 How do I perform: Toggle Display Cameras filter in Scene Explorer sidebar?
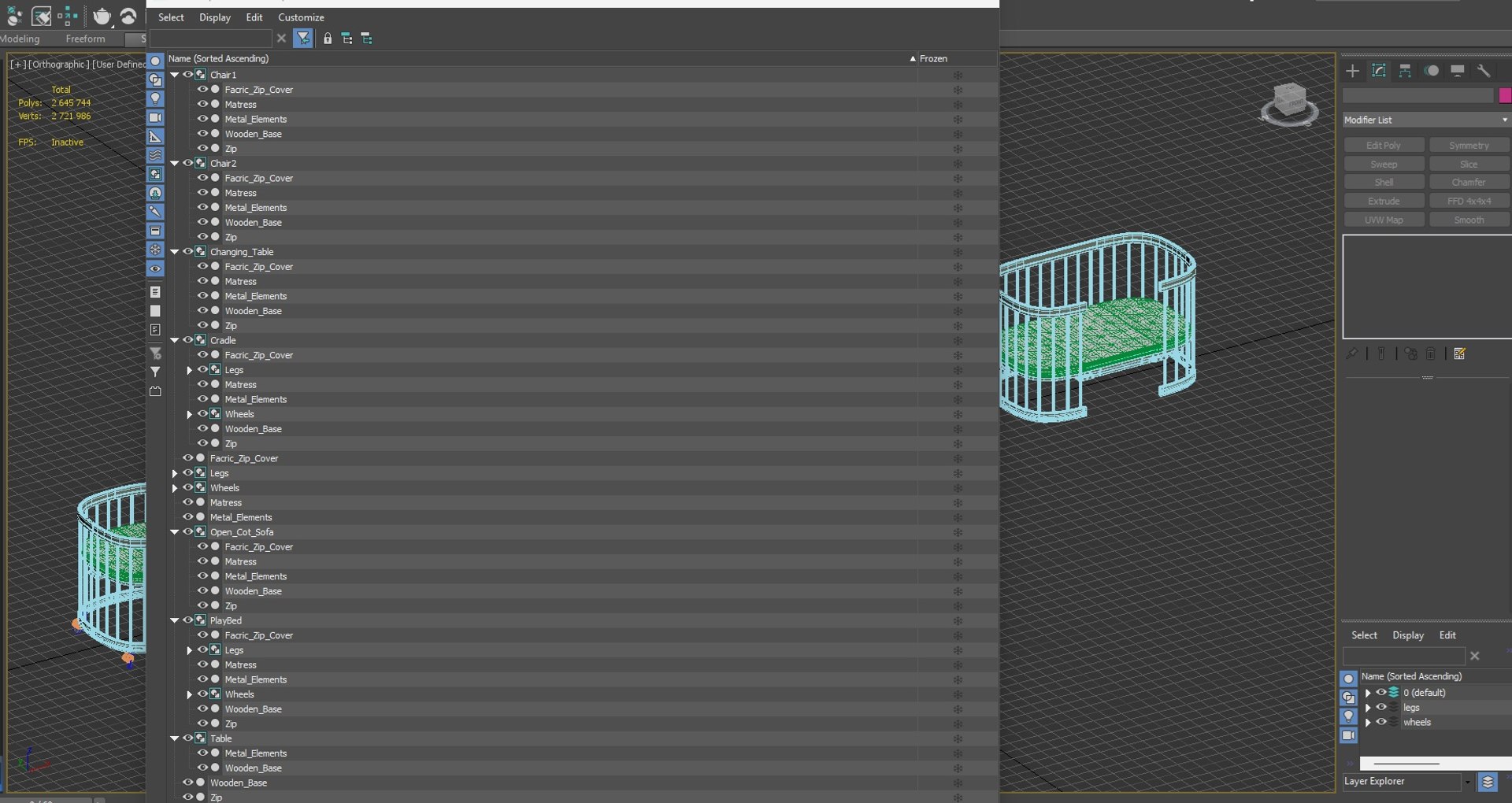tap(155, 117)
